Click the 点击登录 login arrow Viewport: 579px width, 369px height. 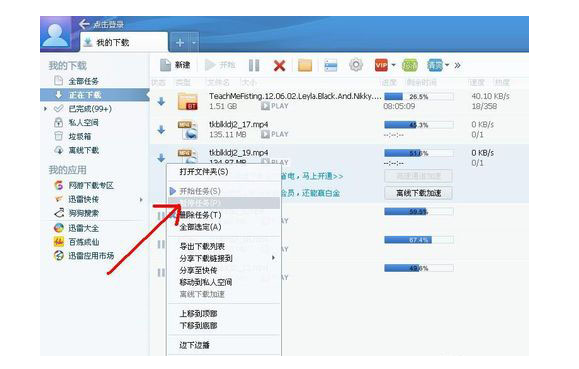tap(84, 24)
